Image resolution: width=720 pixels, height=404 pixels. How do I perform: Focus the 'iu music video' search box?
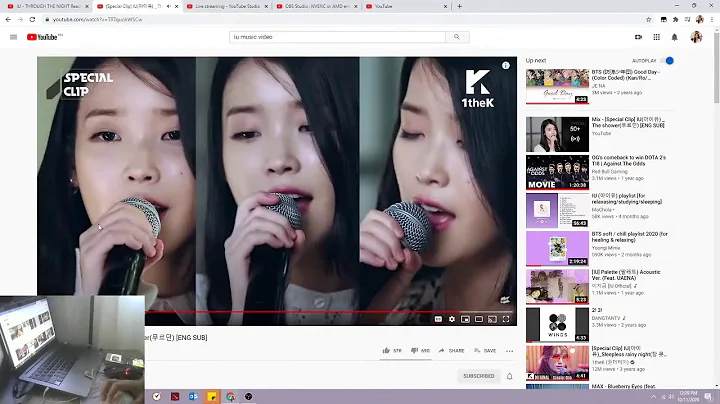coord(338,37)
